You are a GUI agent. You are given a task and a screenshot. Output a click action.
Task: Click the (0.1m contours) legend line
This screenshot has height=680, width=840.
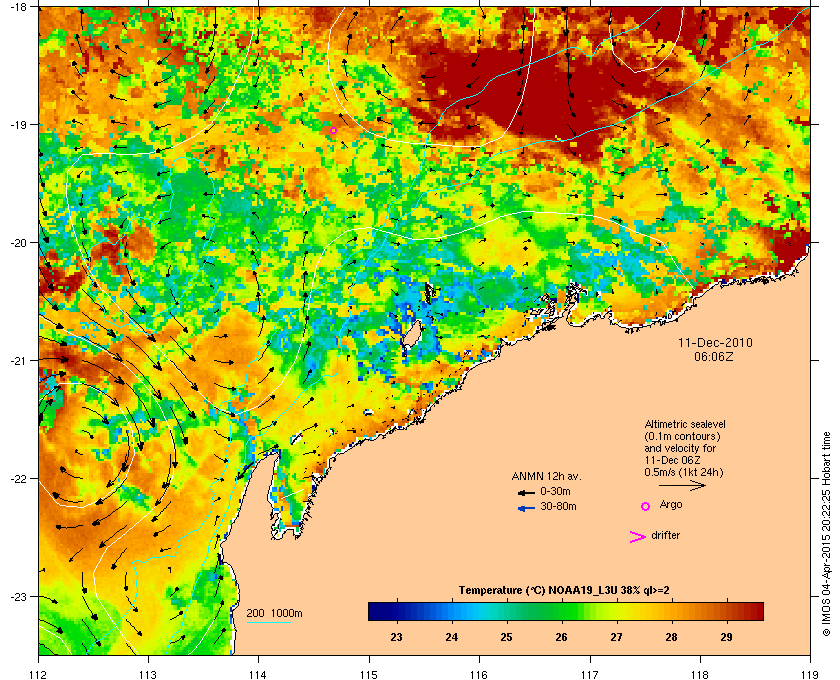point(682,436)
